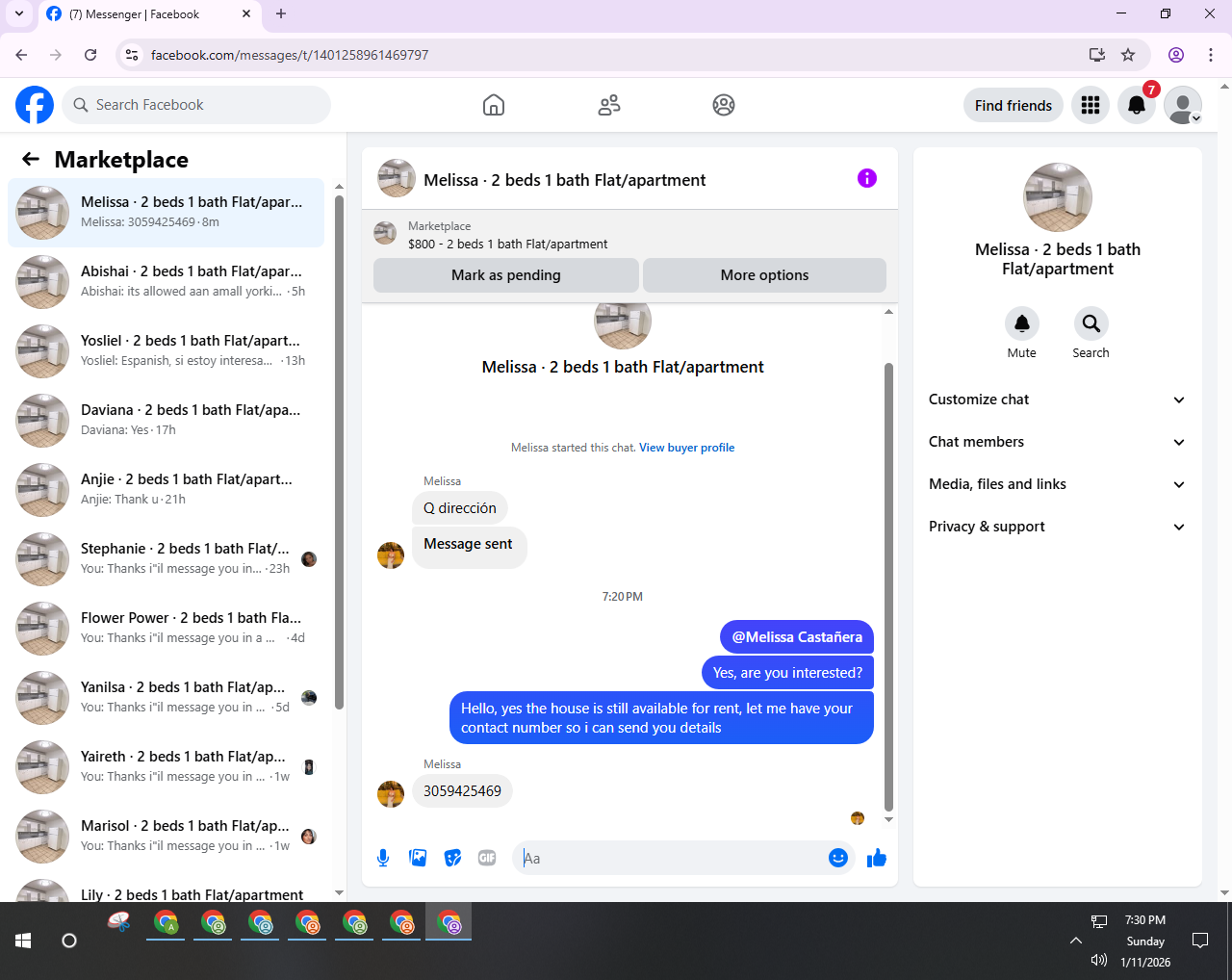Open Yaireth conversation in chat list
1232x980 pixels.
[x=166, y=767]
